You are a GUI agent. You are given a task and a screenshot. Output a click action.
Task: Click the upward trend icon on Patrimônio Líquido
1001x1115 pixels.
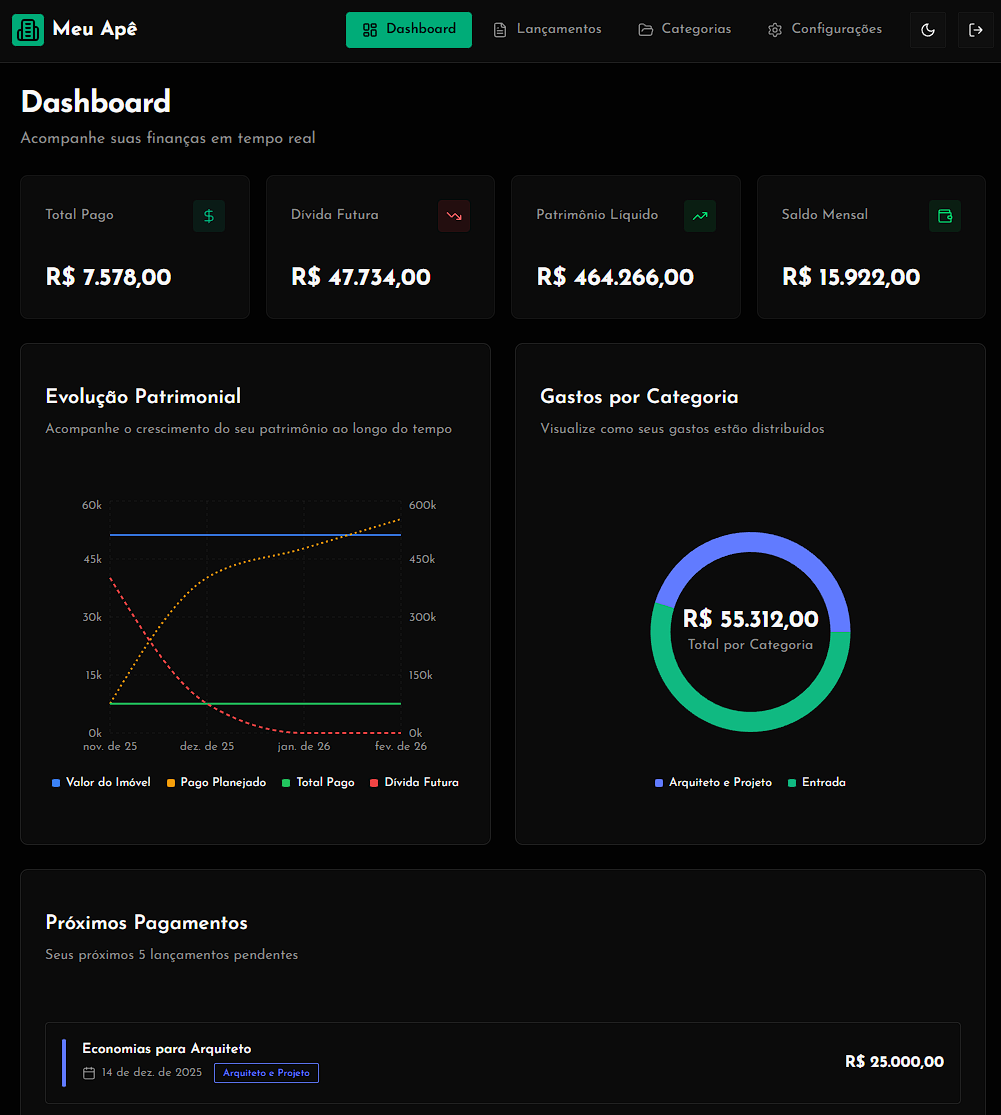coord(700,215)
